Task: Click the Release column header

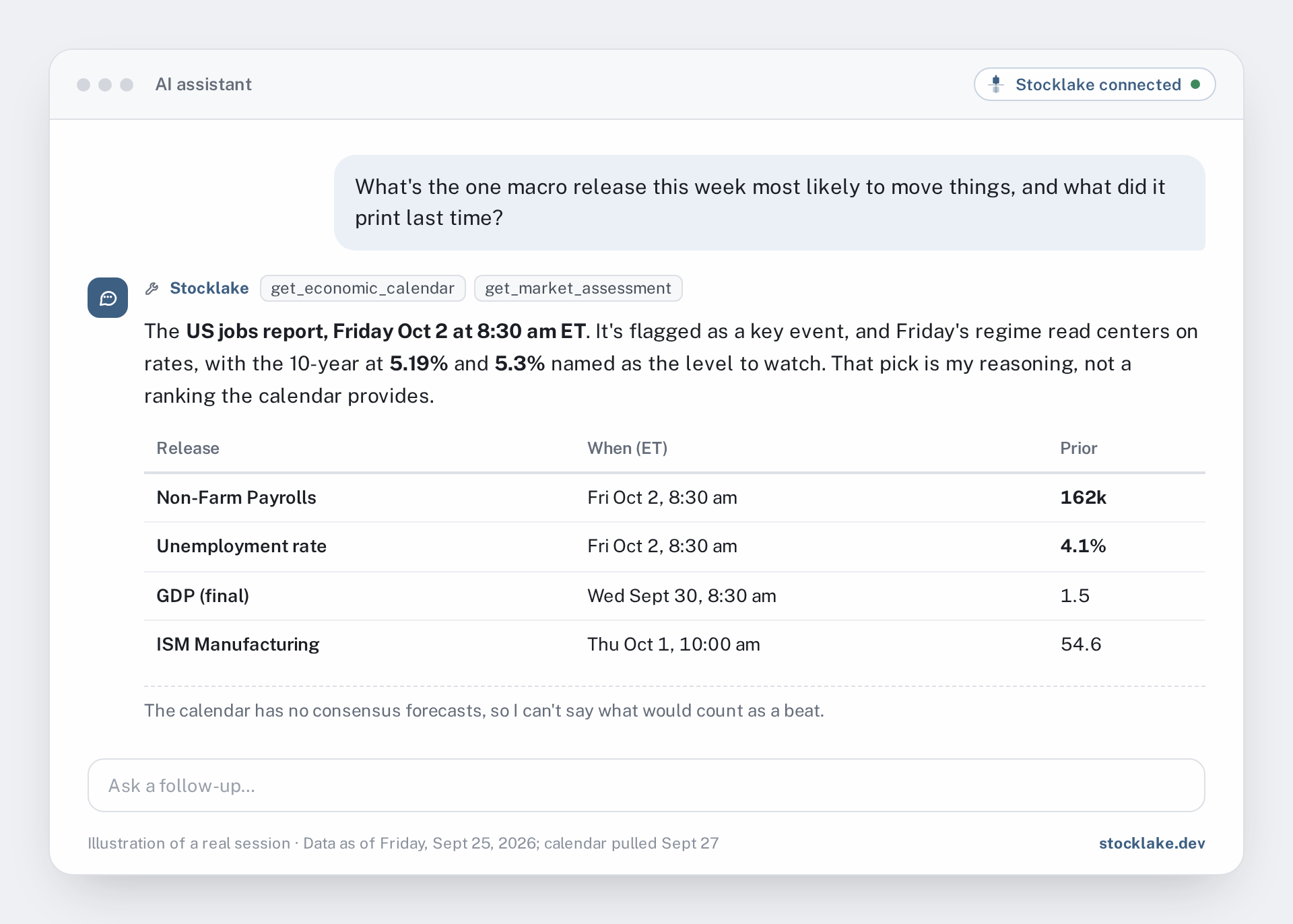Action: (x=188, y=449)
